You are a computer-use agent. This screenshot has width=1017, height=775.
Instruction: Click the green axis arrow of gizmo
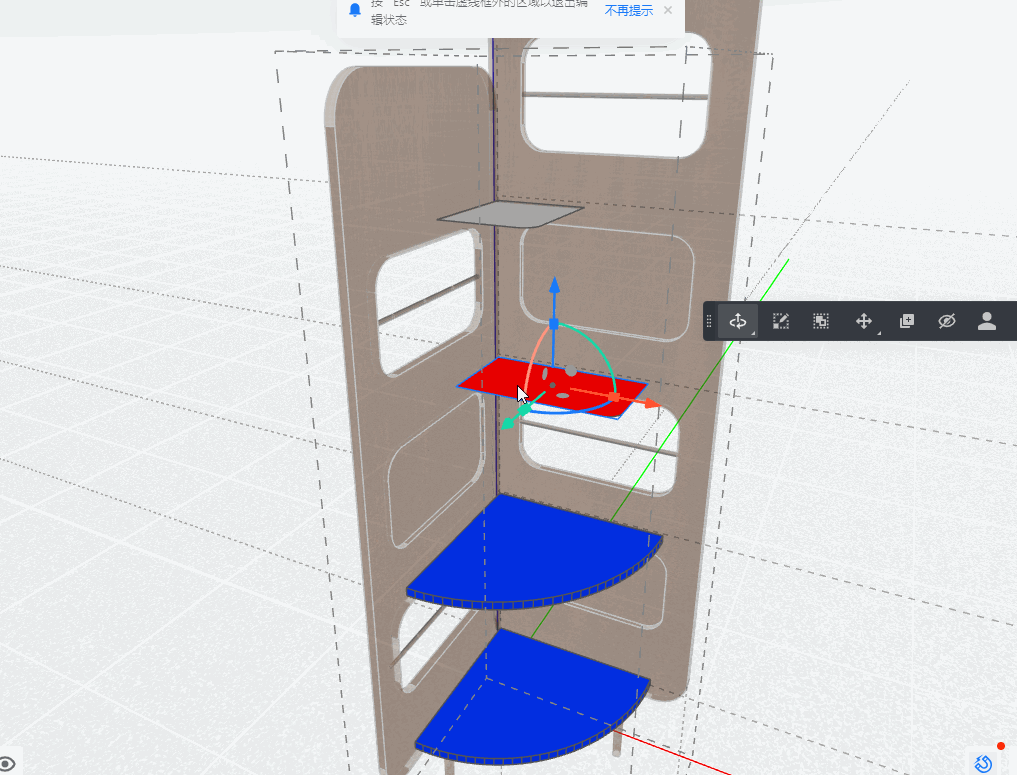508,423
